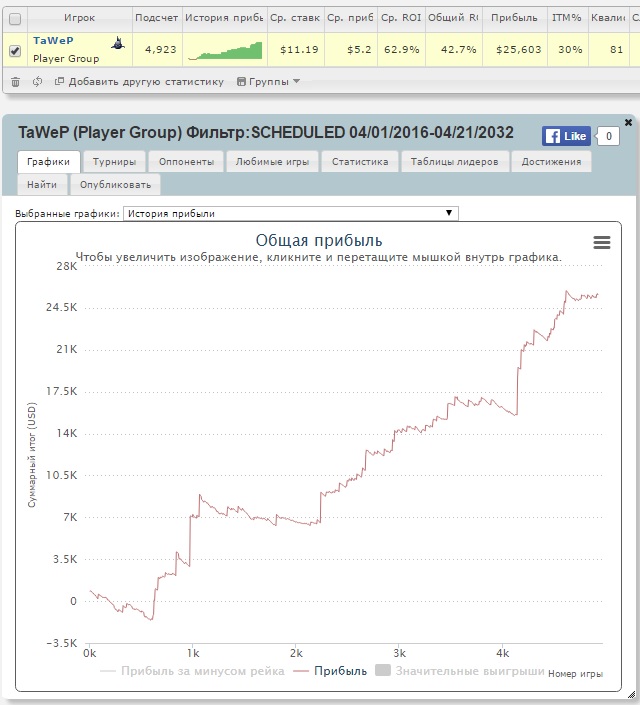Sort by Прибыль column header
The width and height of the screenshot is (640, 705).
515,18
